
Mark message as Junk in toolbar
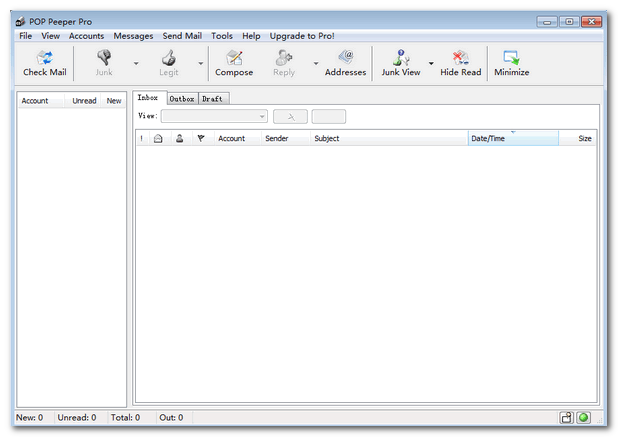point(104,63)
